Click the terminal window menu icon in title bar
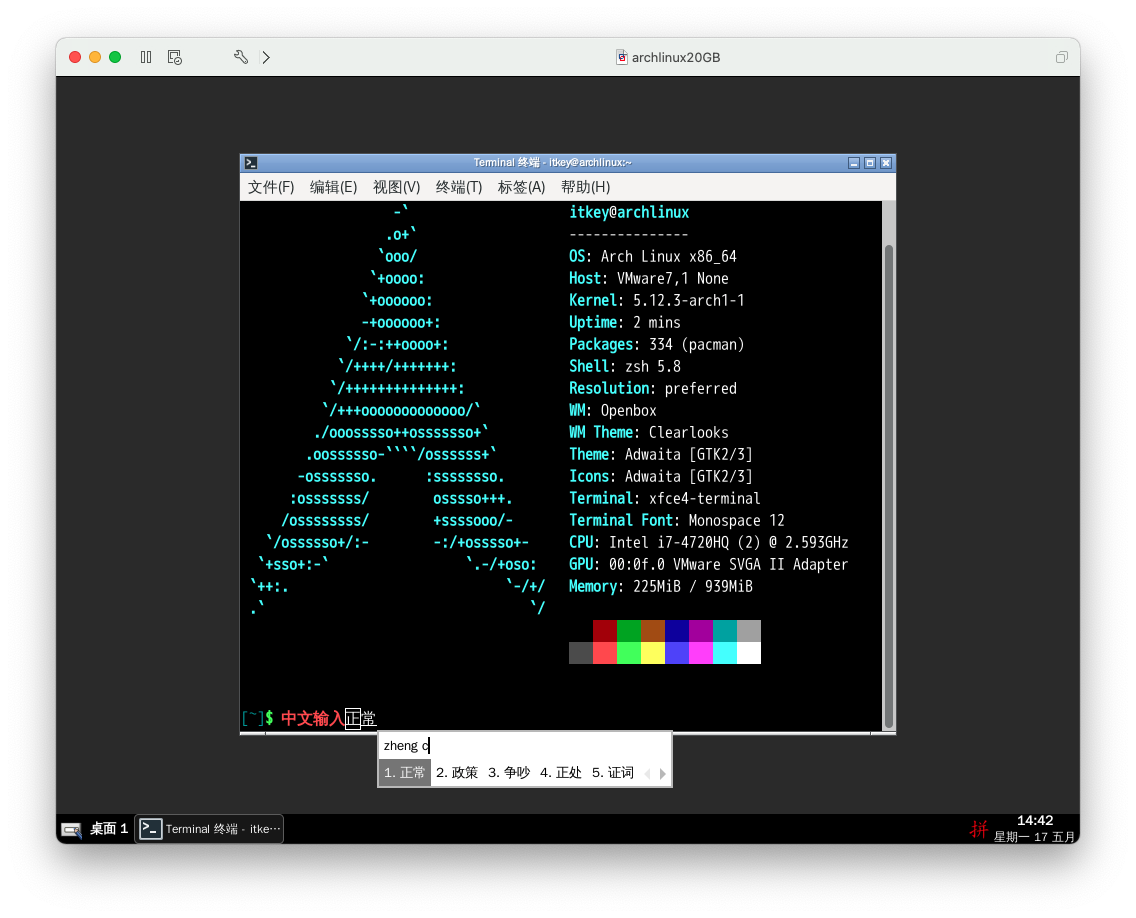The width and height of the screenshot is (1136, 918). point(251,163)
